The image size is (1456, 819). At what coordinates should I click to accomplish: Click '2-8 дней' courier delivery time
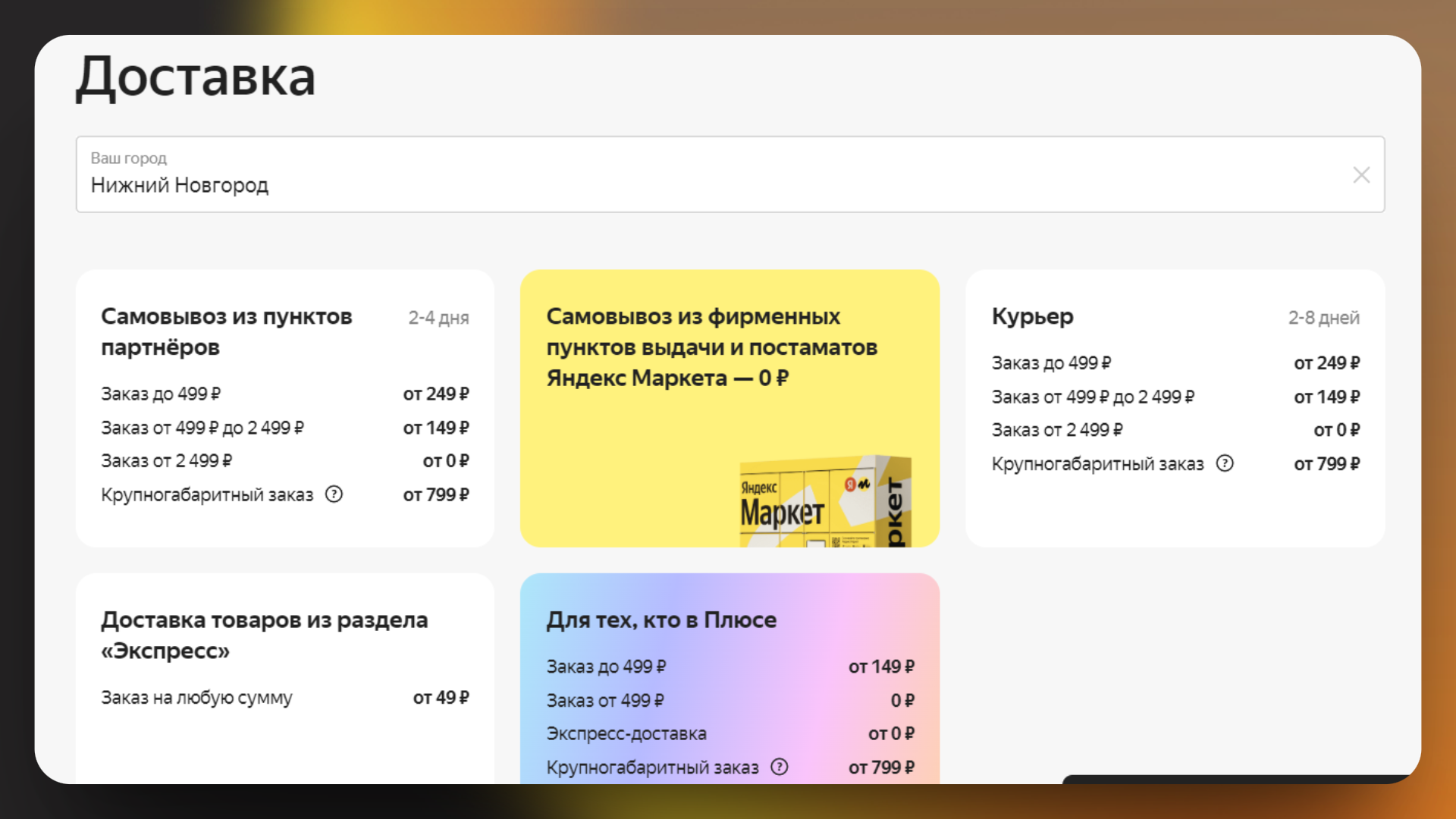pyautogui.click(x=1323, y=318)
